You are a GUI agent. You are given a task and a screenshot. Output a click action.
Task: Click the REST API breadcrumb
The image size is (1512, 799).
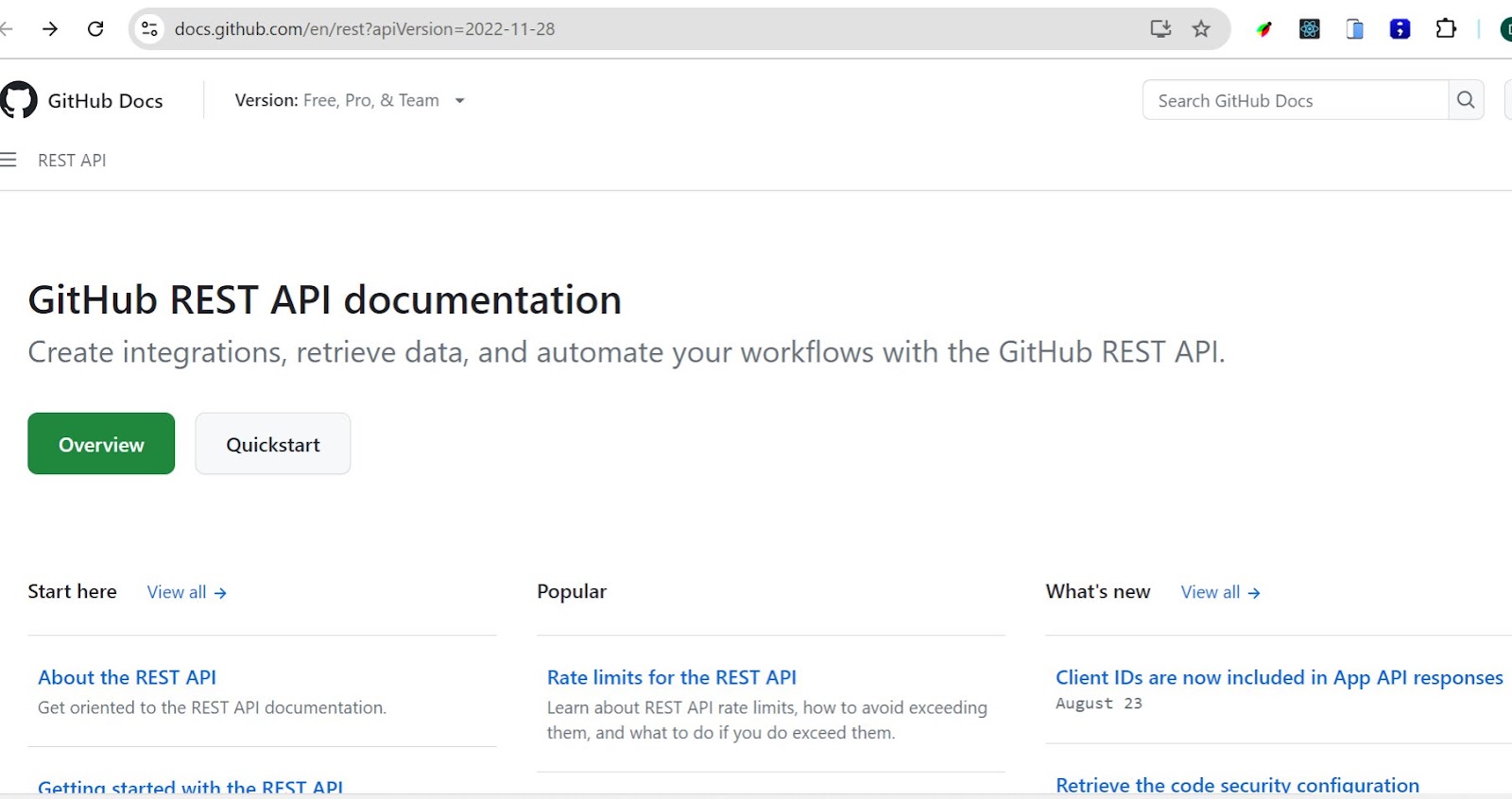(x=72, y=161)
